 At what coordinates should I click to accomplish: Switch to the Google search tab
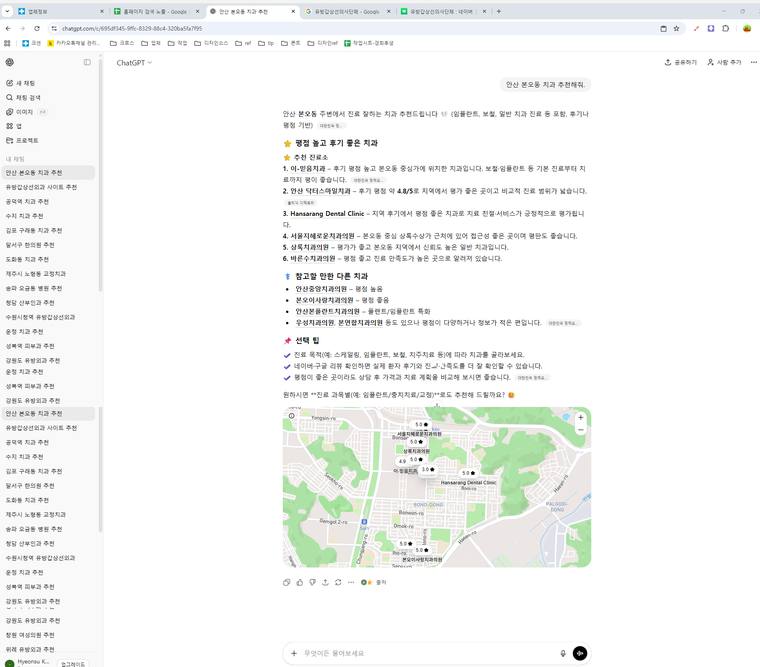[347, 11]
